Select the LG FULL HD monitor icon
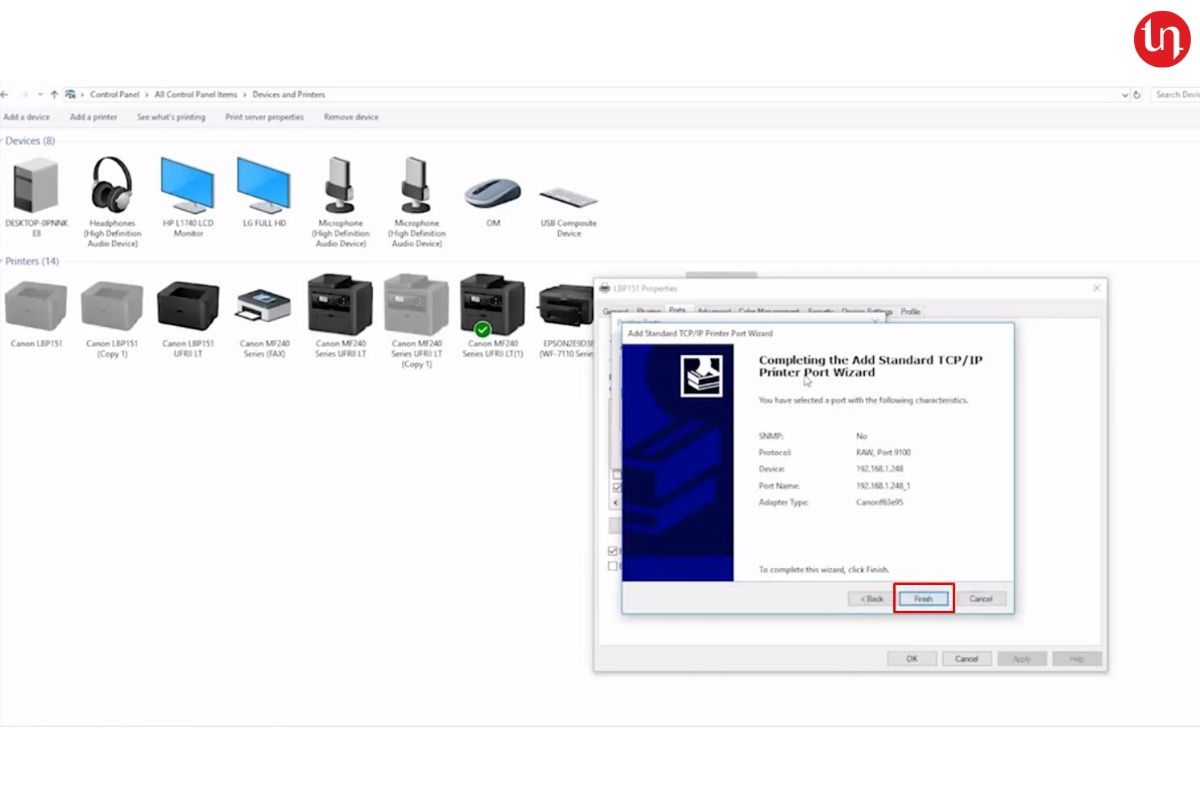 264,185
